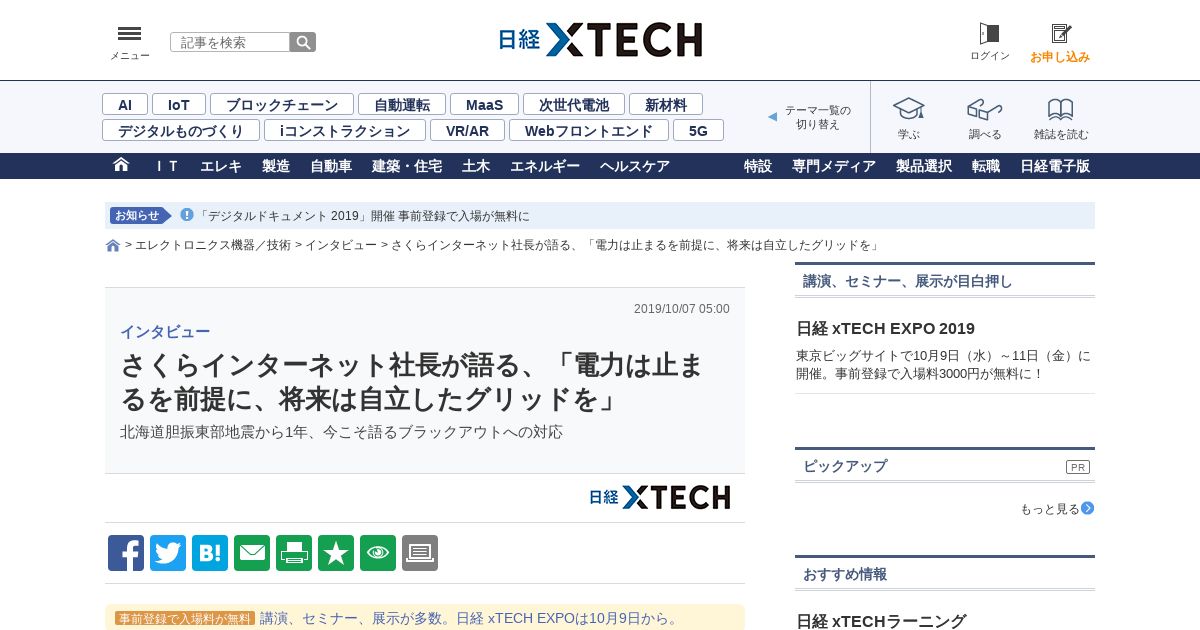Open the エネルギー navigation menu
The width and height of the screenshot is (1200, 630).
[x=545, y=166]
